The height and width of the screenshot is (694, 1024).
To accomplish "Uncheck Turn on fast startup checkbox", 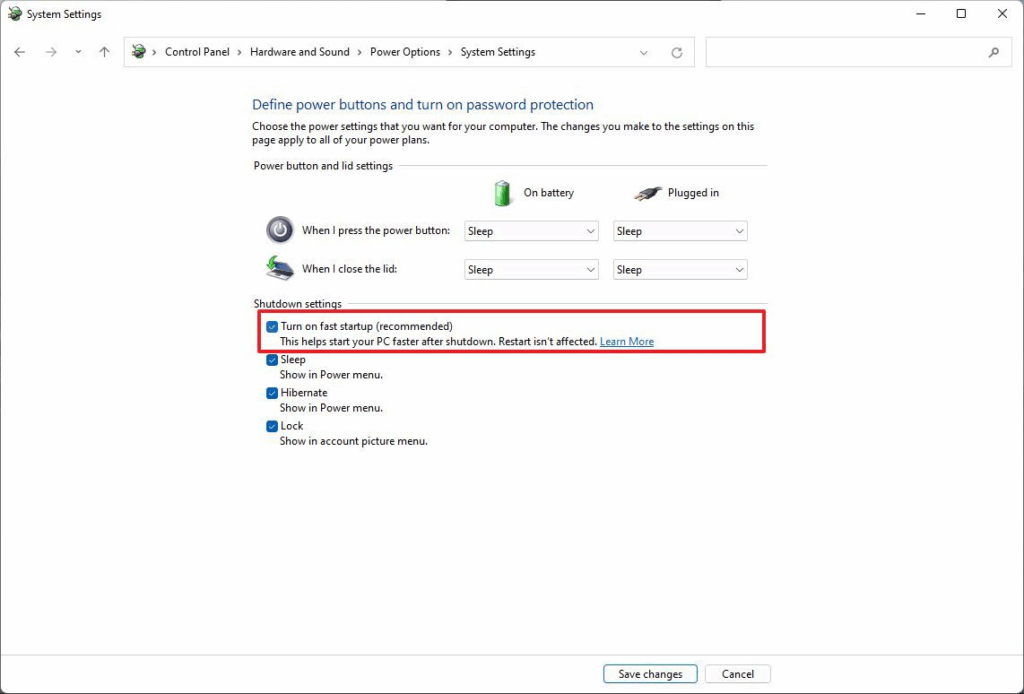I will [272, 327].
